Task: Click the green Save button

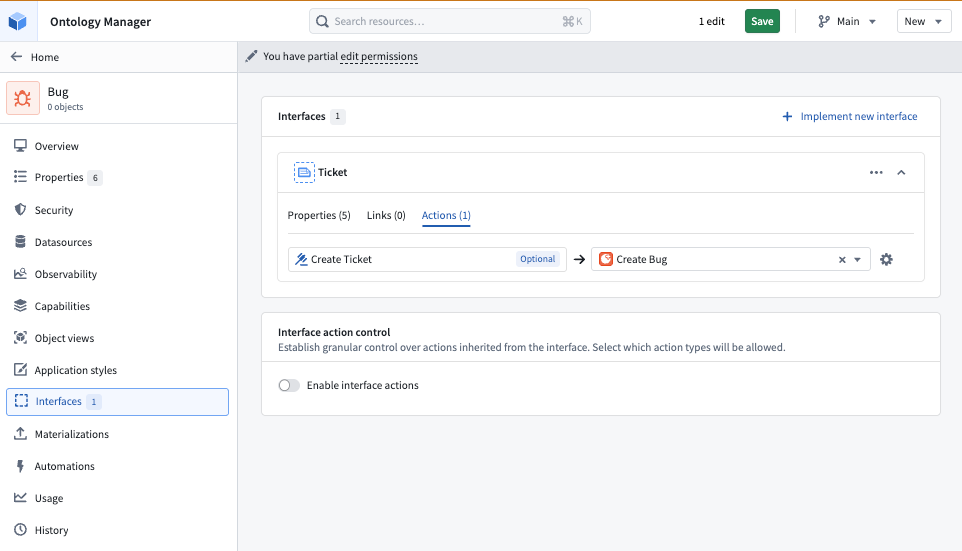Action: point(762,21)
